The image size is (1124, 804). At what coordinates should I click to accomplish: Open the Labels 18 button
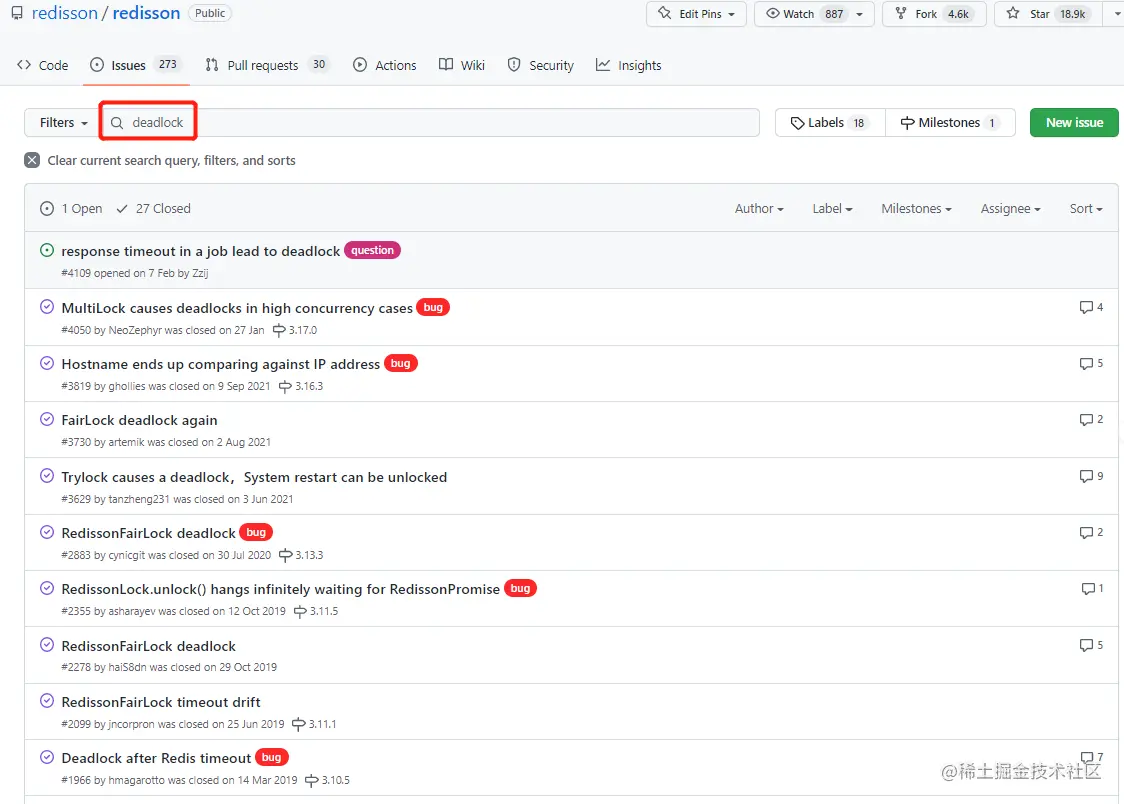tap(830, 123)
